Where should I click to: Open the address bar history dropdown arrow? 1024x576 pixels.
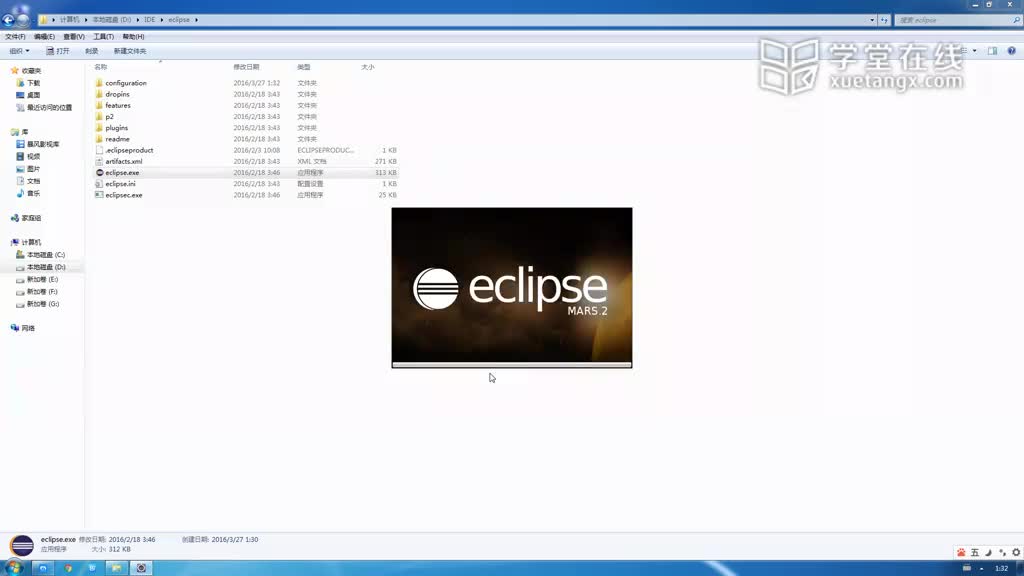click(872, 20)
